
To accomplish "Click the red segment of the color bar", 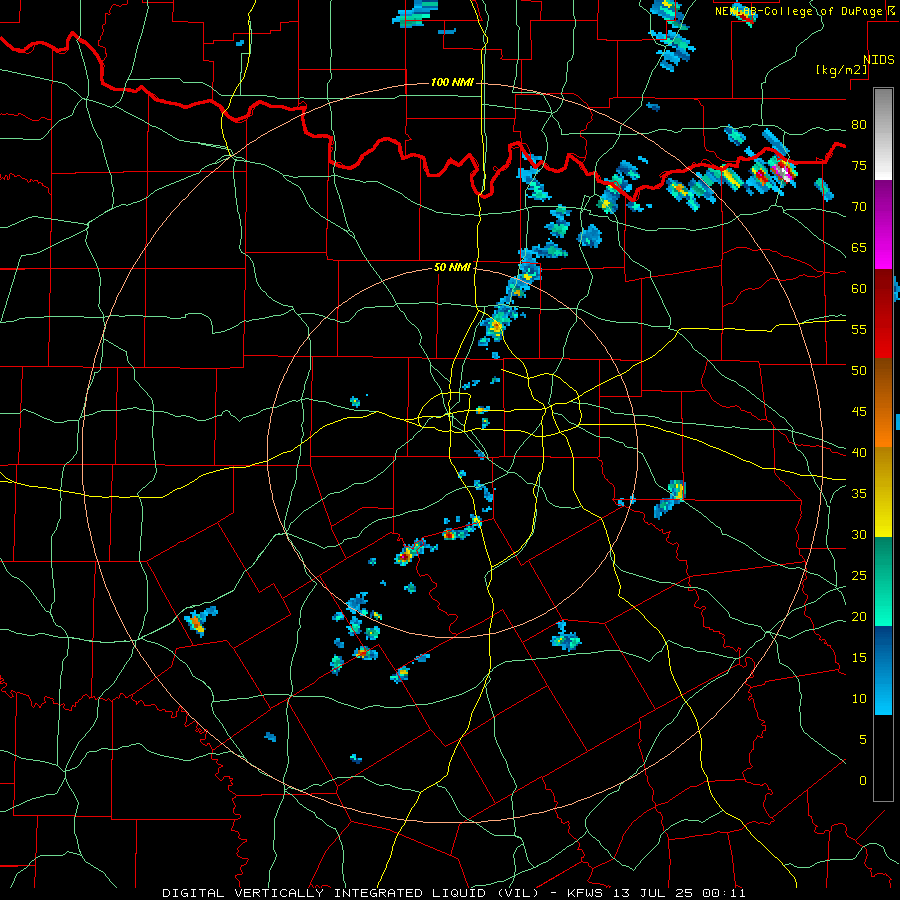I will (x=883, y=314).
